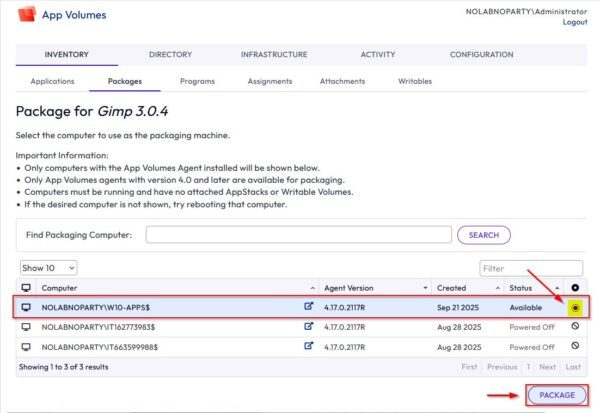This screenshot has height=413, width=600.
Task: Sort by Created column
Action: point(468,288)
